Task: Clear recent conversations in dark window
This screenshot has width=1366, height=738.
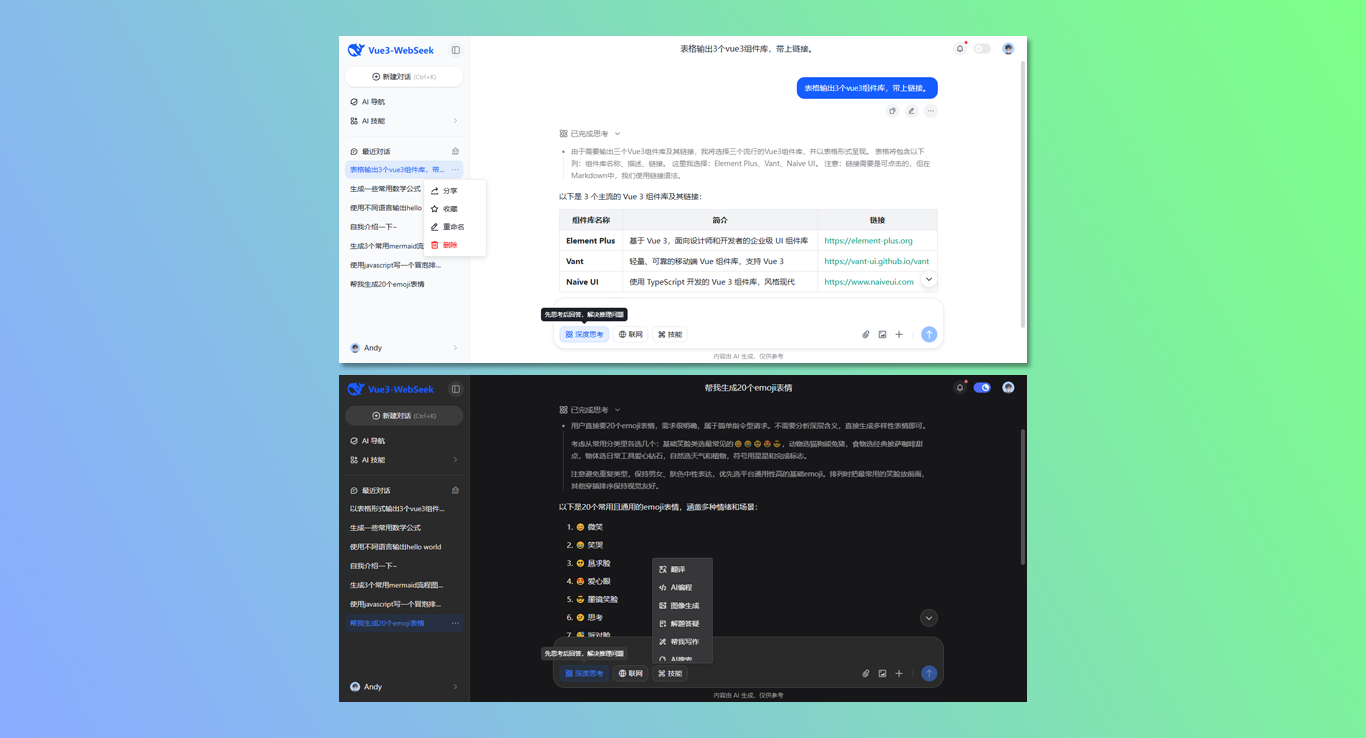Action: [x=455, y=490]
